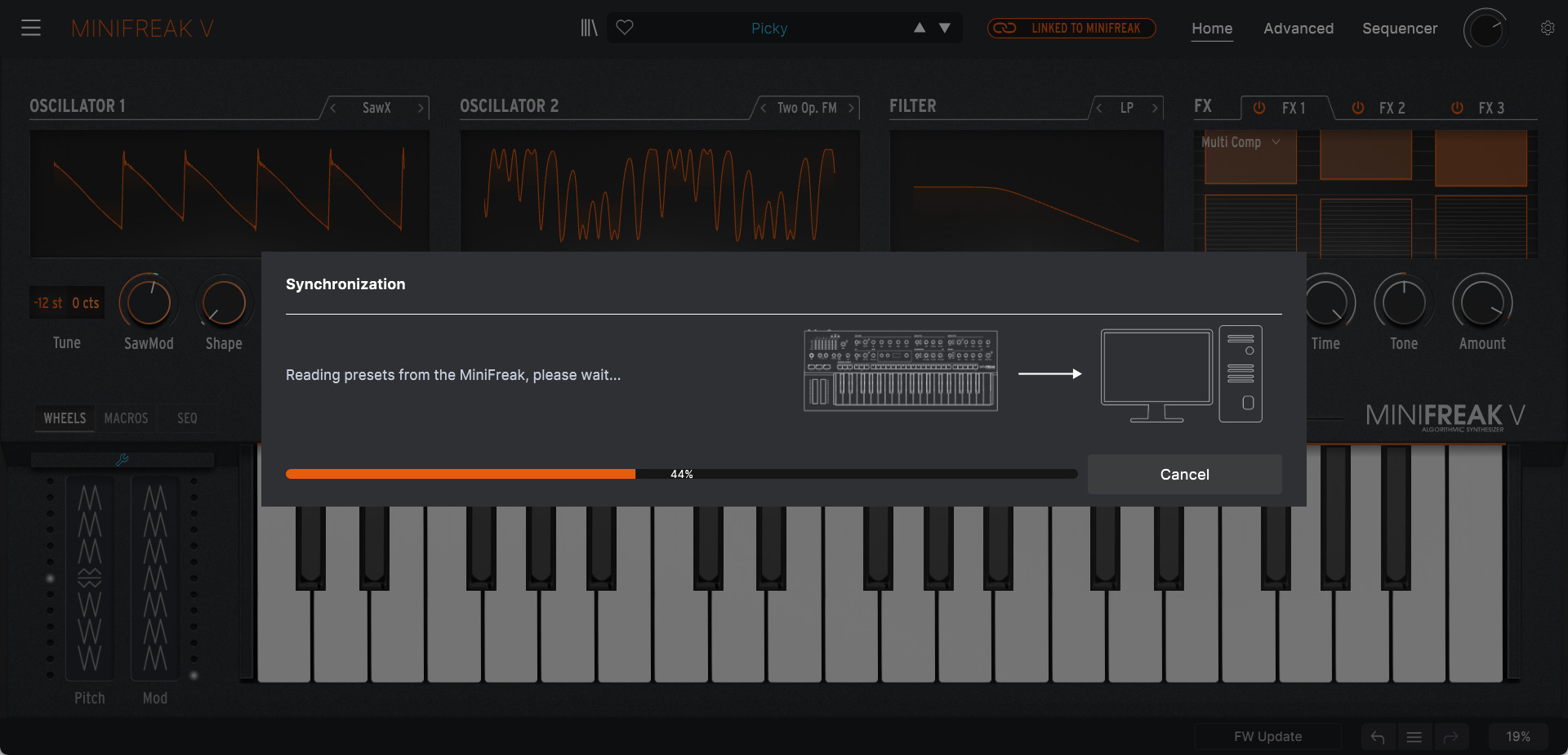Select next filter type arrow

click(1155, 108)
